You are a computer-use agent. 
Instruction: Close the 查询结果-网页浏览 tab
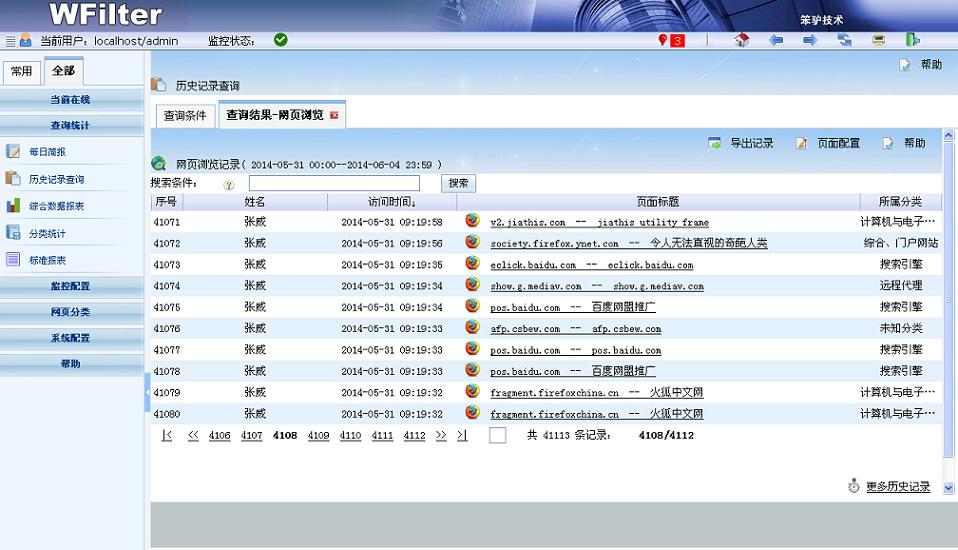coord(334,116)
